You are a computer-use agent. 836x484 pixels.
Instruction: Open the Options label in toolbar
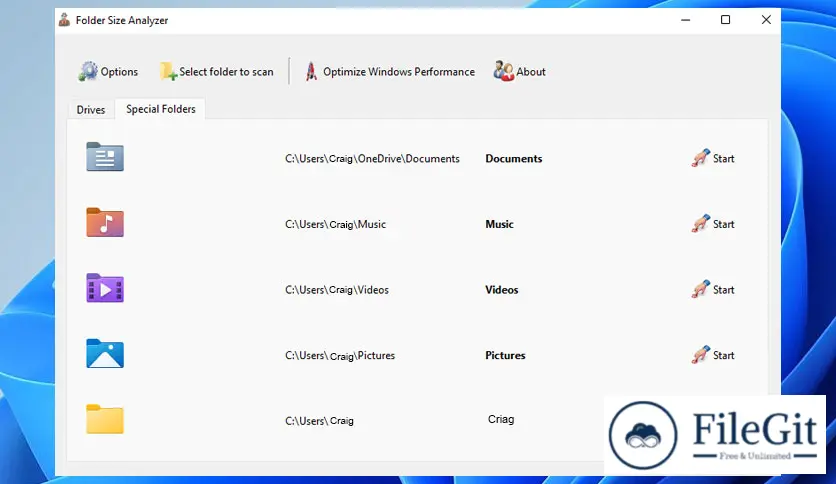pyautogui.click(x=119, y=71)
